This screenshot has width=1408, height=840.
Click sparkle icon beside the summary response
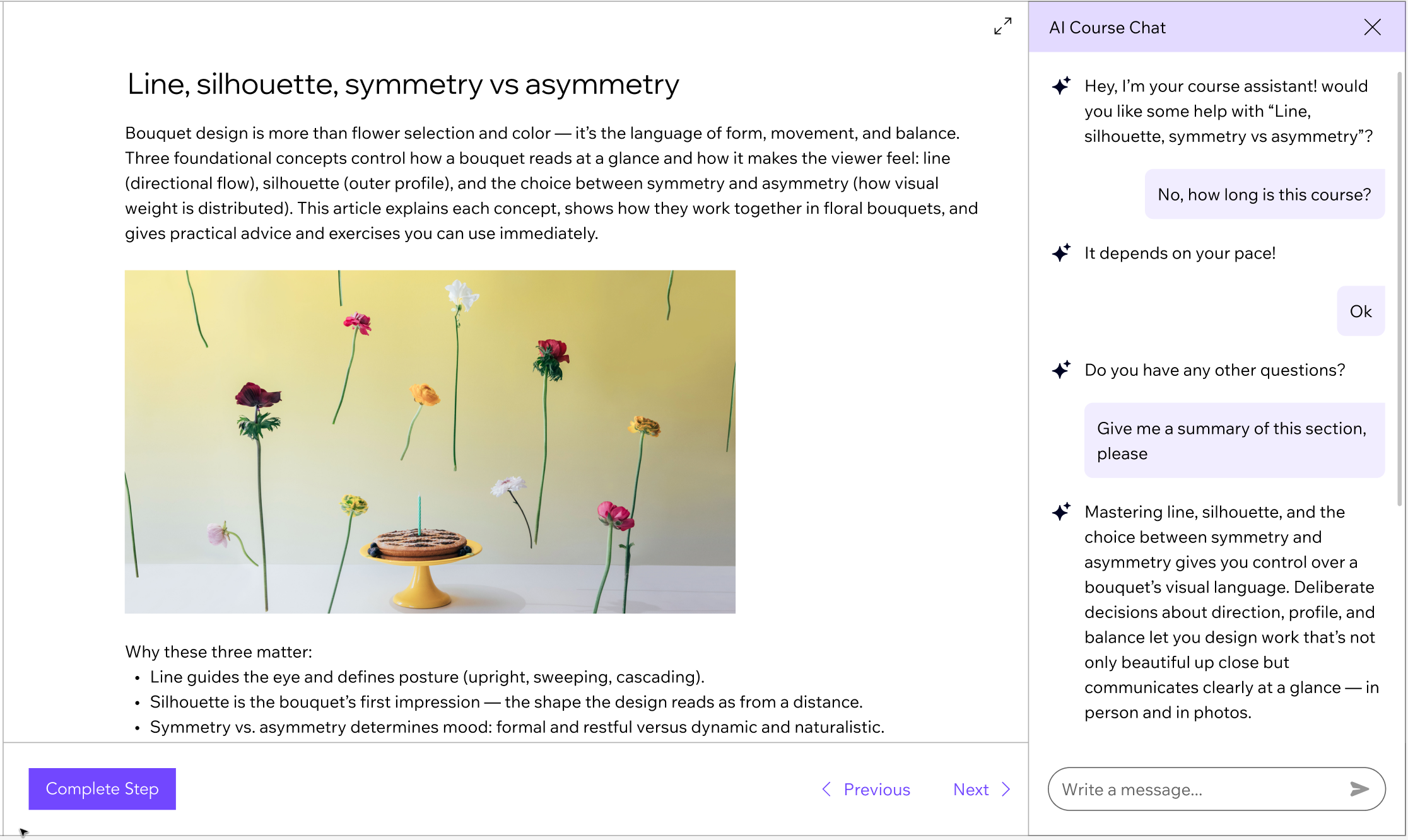click(1061, 511)
